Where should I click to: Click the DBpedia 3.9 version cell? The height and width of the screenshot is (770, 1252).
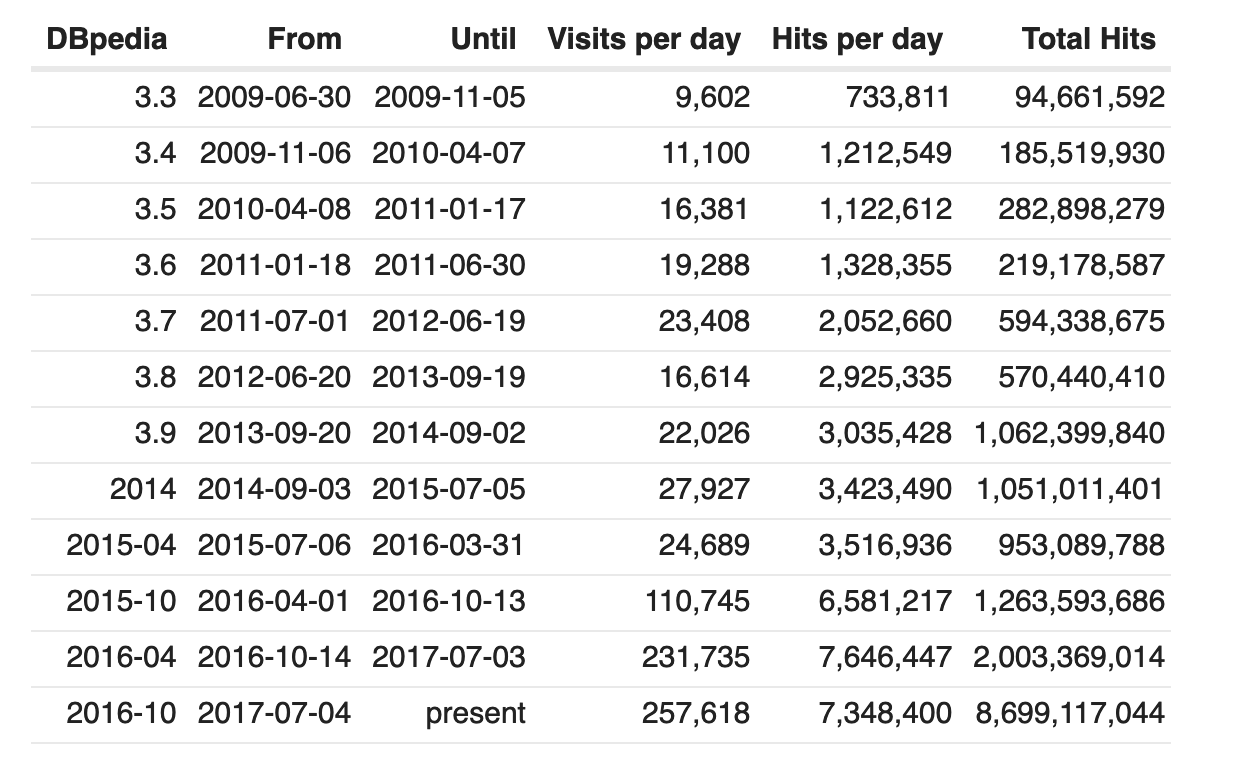coord(155,433)
